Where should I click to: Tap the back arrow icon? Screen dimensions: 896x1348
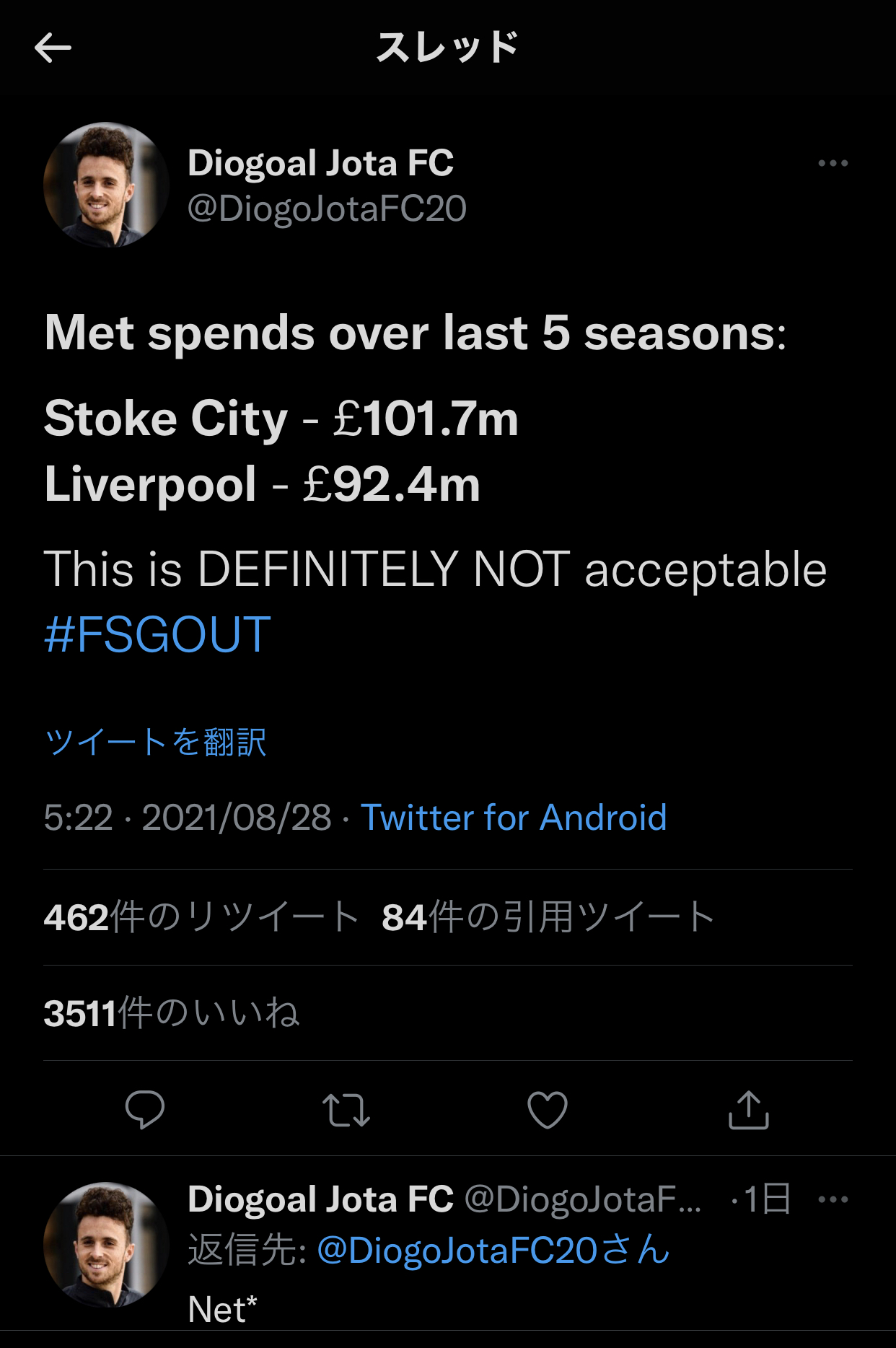pyautogui.click(x=53, y=48)
